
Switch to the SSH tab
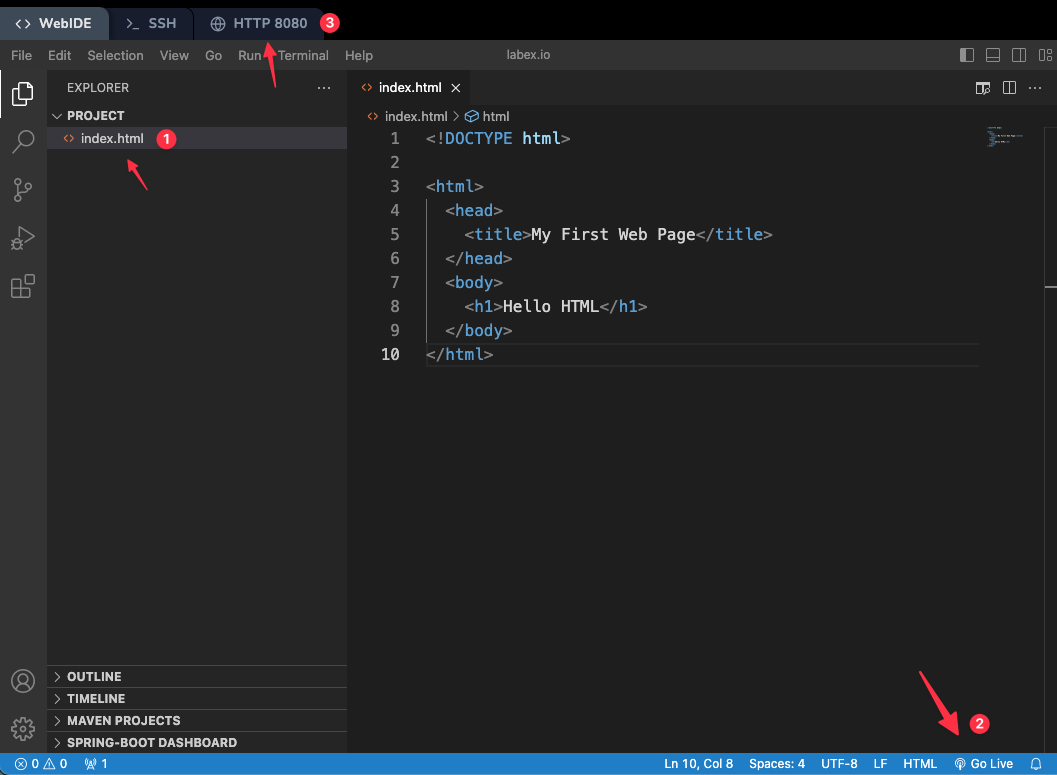click(150, 23)
